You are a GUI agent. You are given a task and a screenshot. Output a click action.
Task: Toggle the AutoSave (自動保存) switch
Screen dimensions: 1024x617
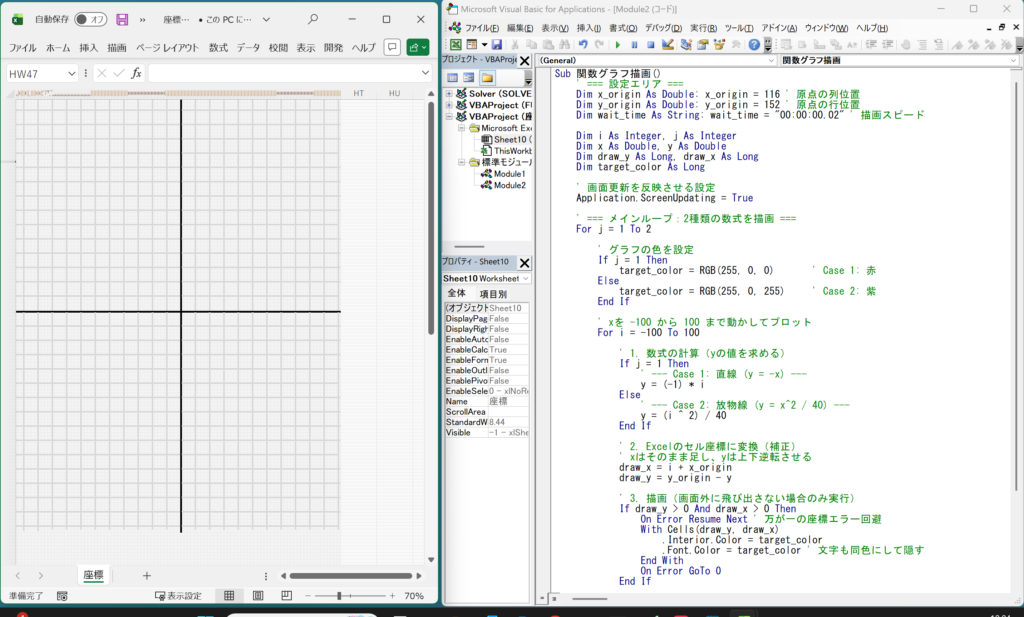[90, 19]
